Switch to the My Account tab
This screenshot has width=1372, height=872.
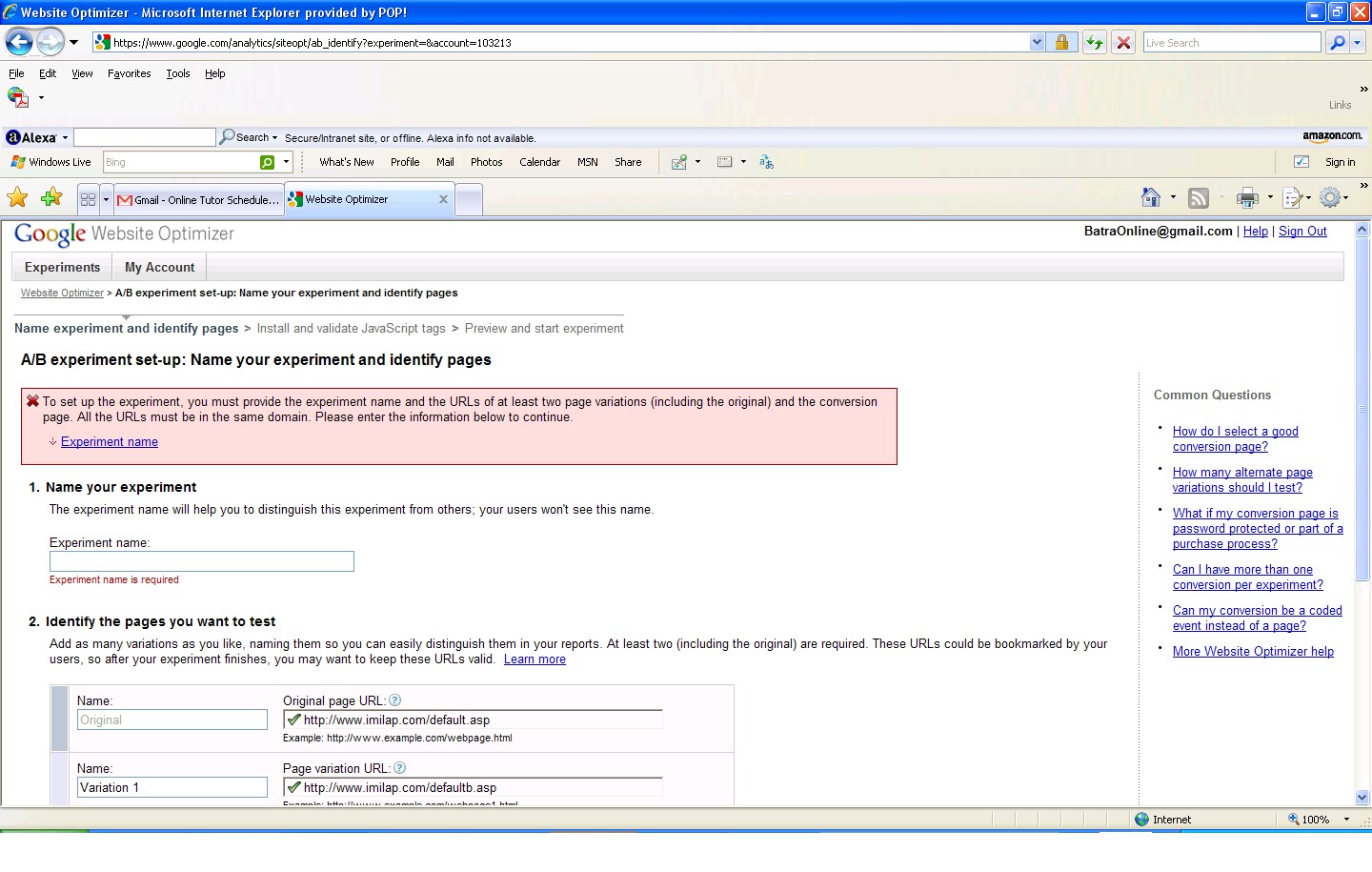point(158,267)
